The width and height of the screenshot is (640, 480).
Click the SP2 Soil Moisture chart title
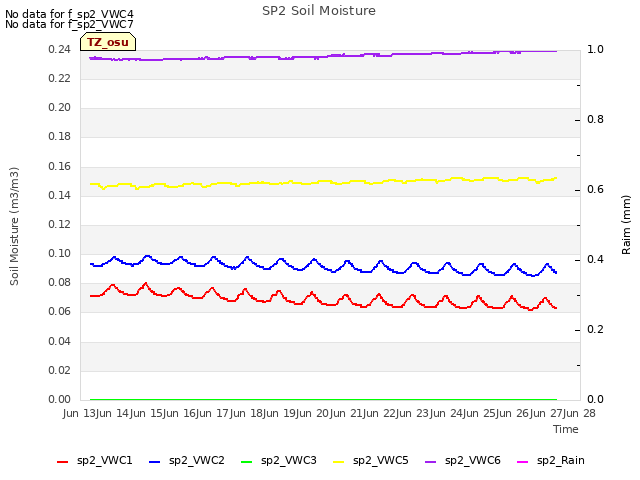[x=319, y=11]
